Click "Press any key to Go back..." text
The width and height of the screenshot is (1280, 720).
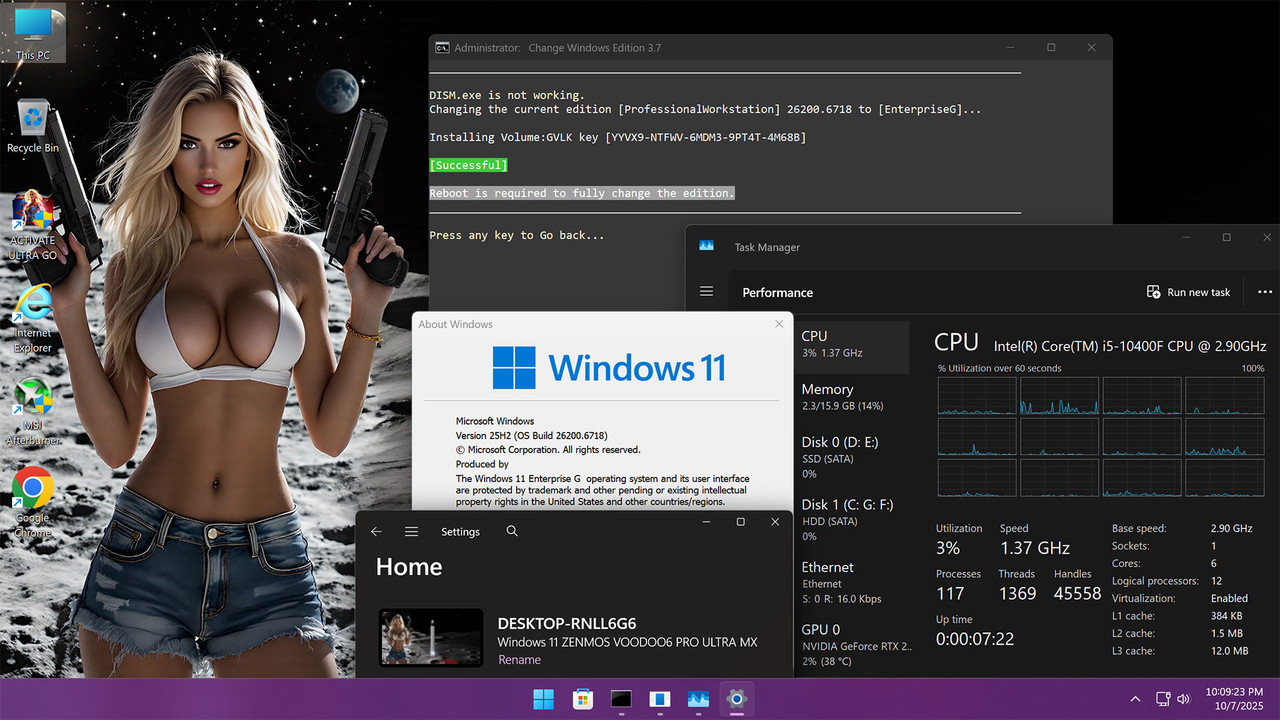(517, 235)
